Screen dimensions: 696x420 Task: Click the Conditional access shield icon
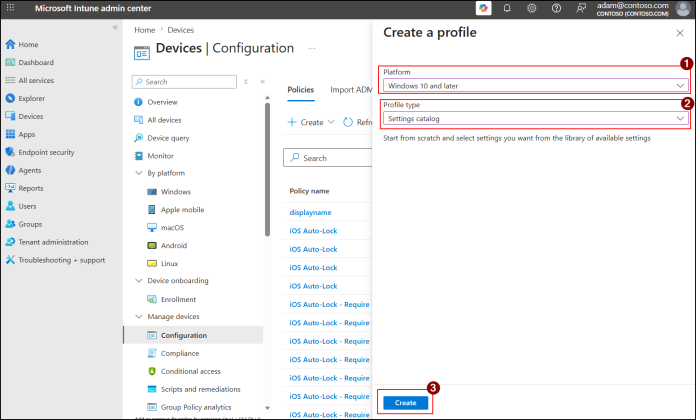[152, 371]
